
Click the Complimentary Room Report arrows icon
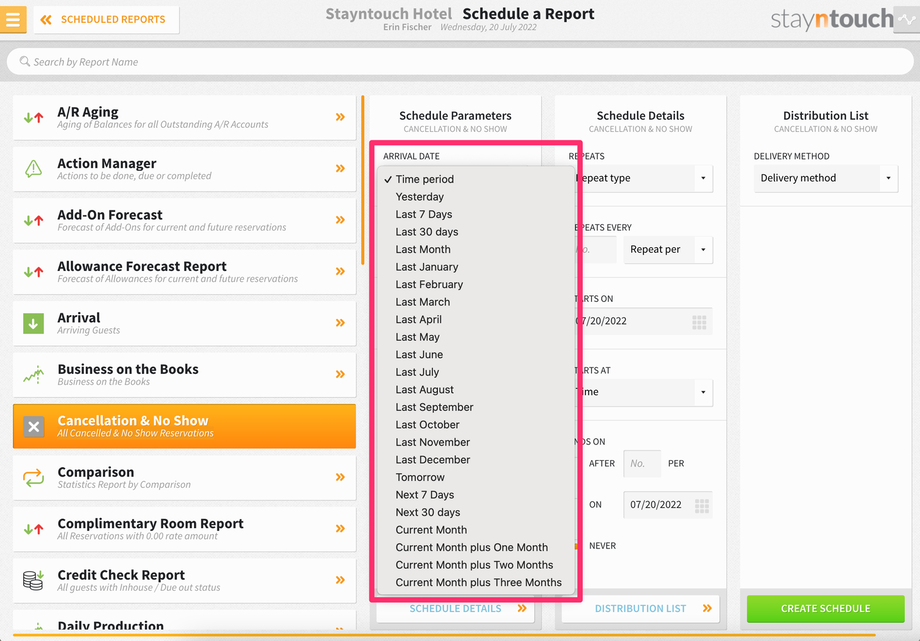coord(33,529)
